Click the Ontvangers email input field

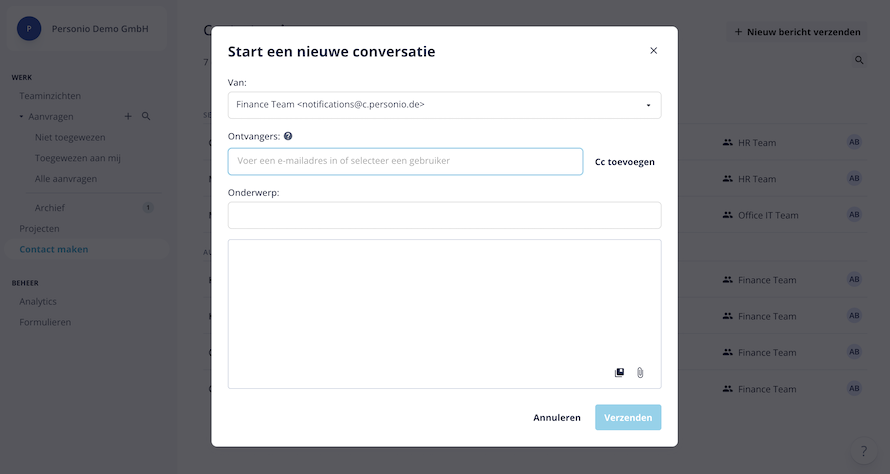click(x=405, y=162)
